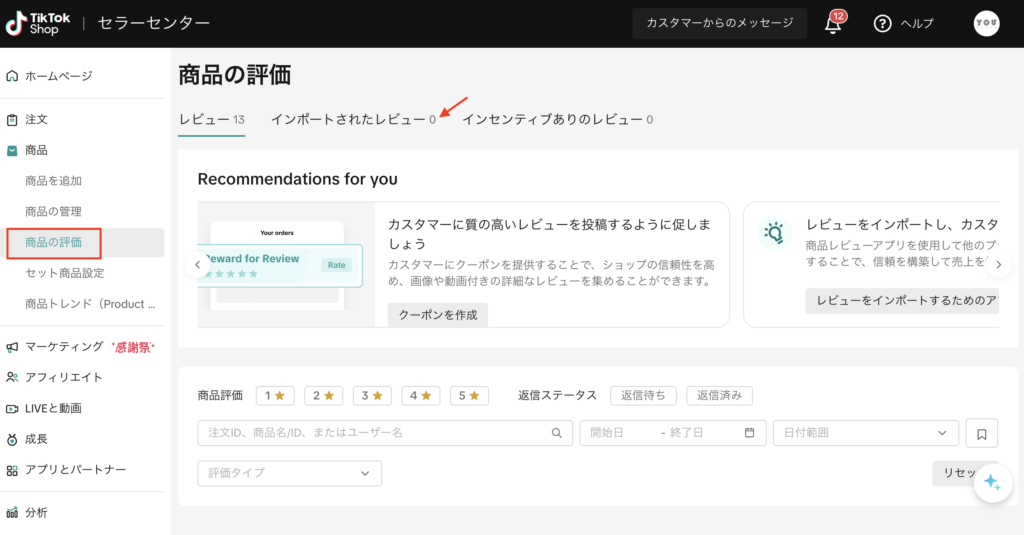Toggle the 1 star rating filter
Viewport: 1024px width, 535px height.
(x=275, y=395)
